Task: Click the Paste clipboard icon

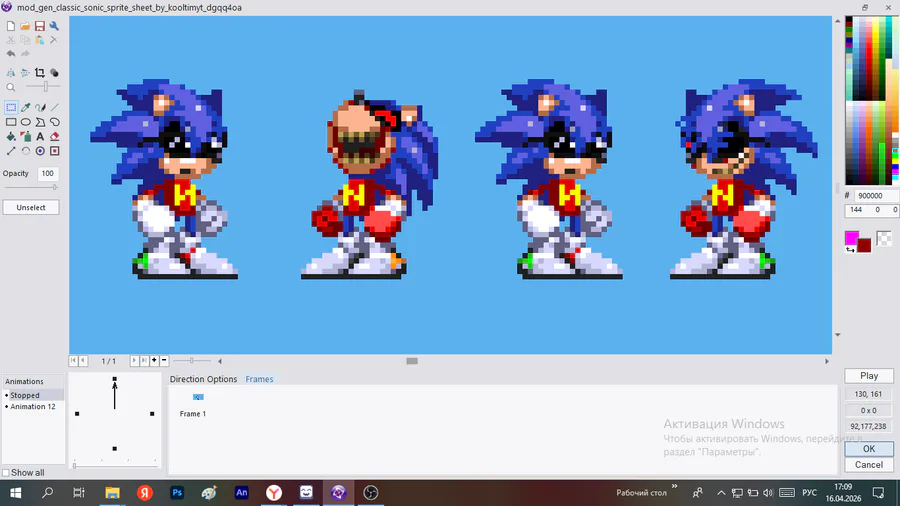Action: pos(40,40)
